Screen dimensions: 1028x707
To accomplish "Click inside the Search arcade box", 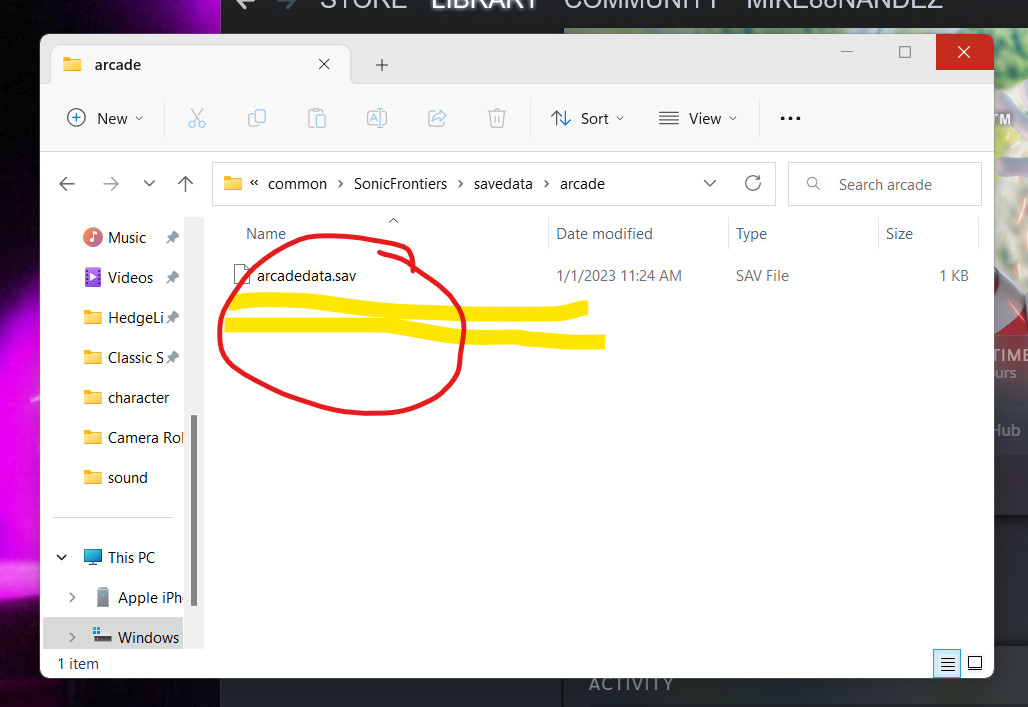I will [x=884, y=184].
